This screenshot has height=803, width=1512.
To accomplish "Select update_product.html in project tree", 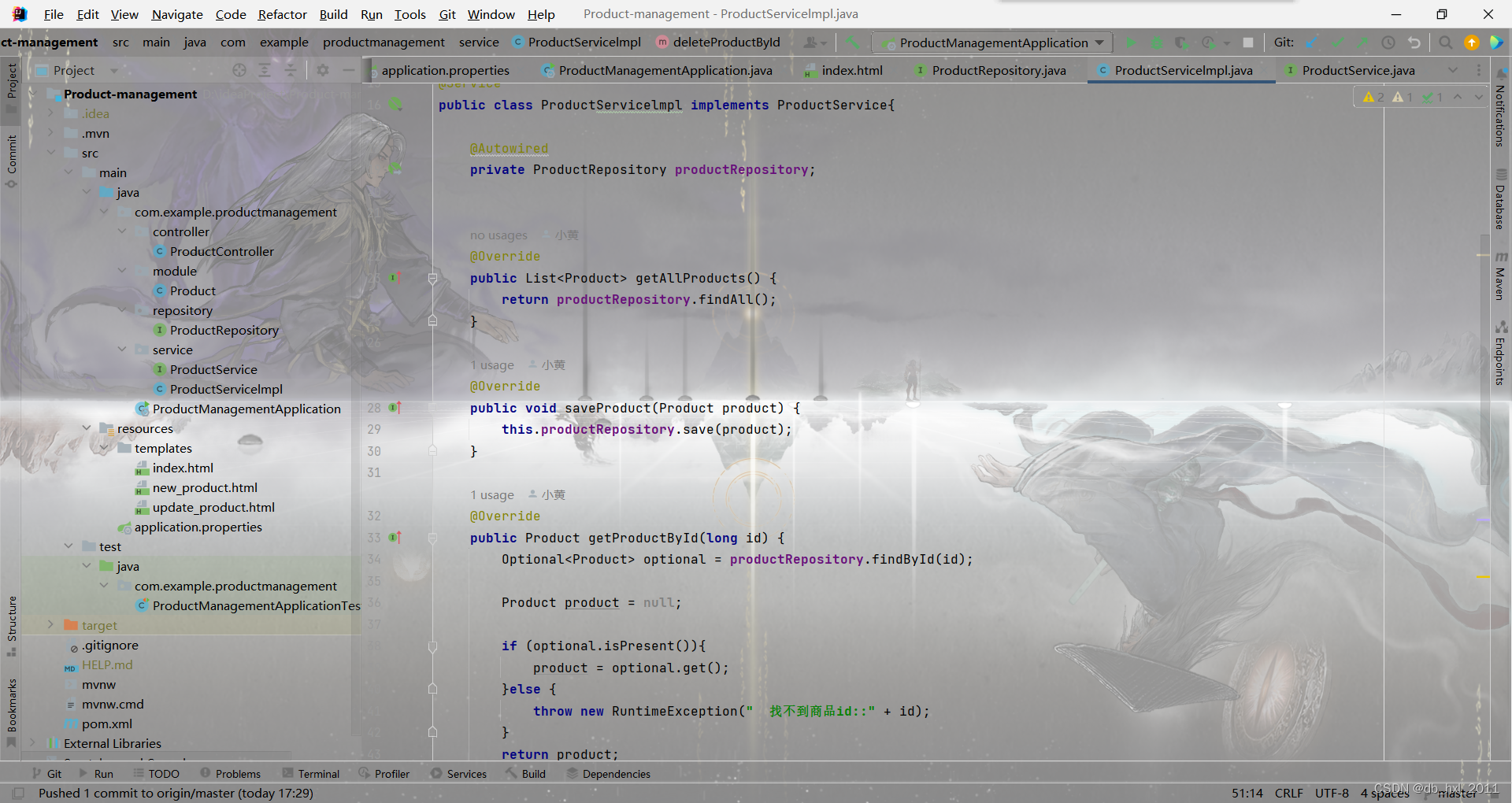I will [x=213, y=507].
